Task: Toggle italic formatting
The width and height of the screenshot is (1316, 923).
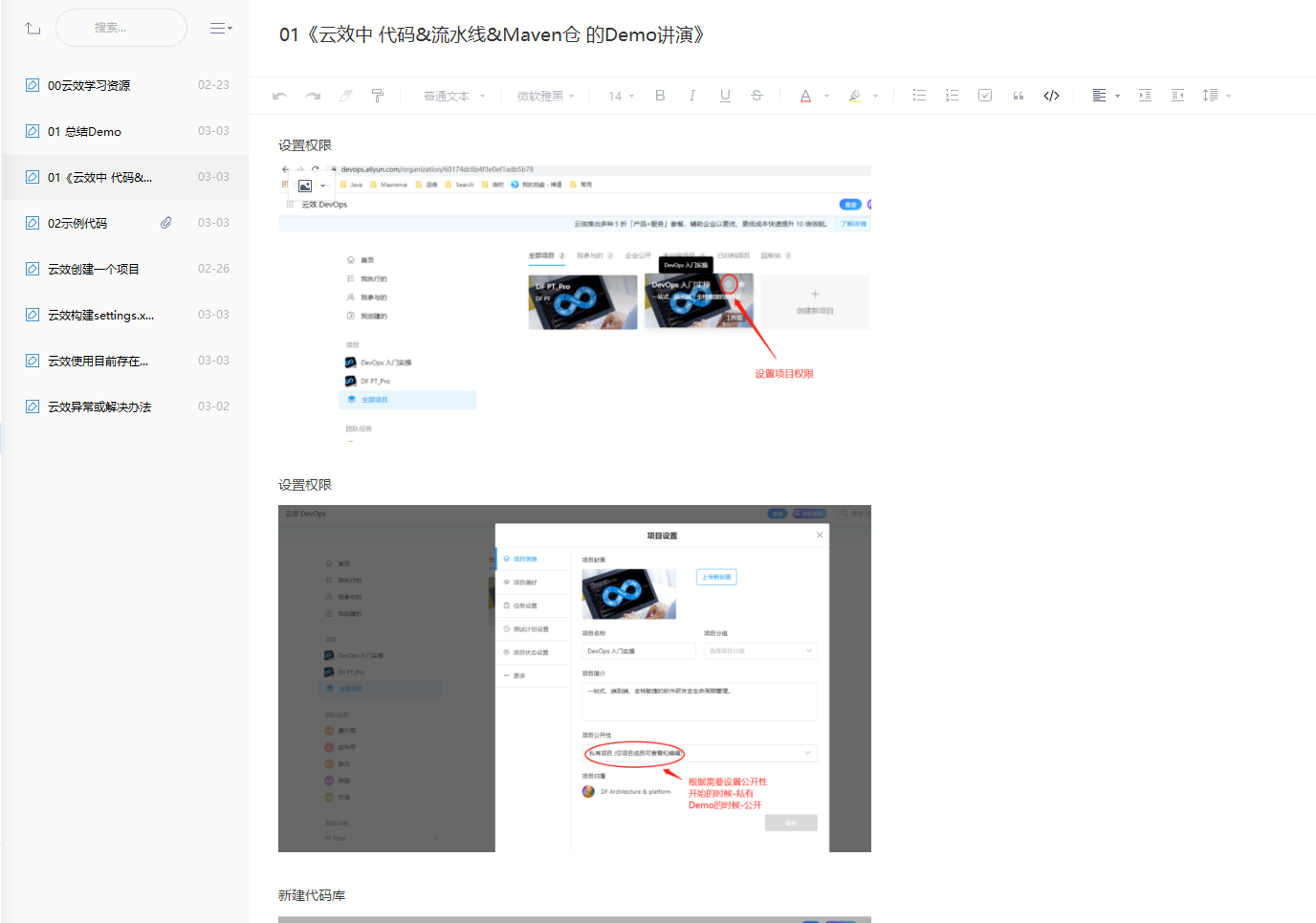Action: (x=692, y=96)
